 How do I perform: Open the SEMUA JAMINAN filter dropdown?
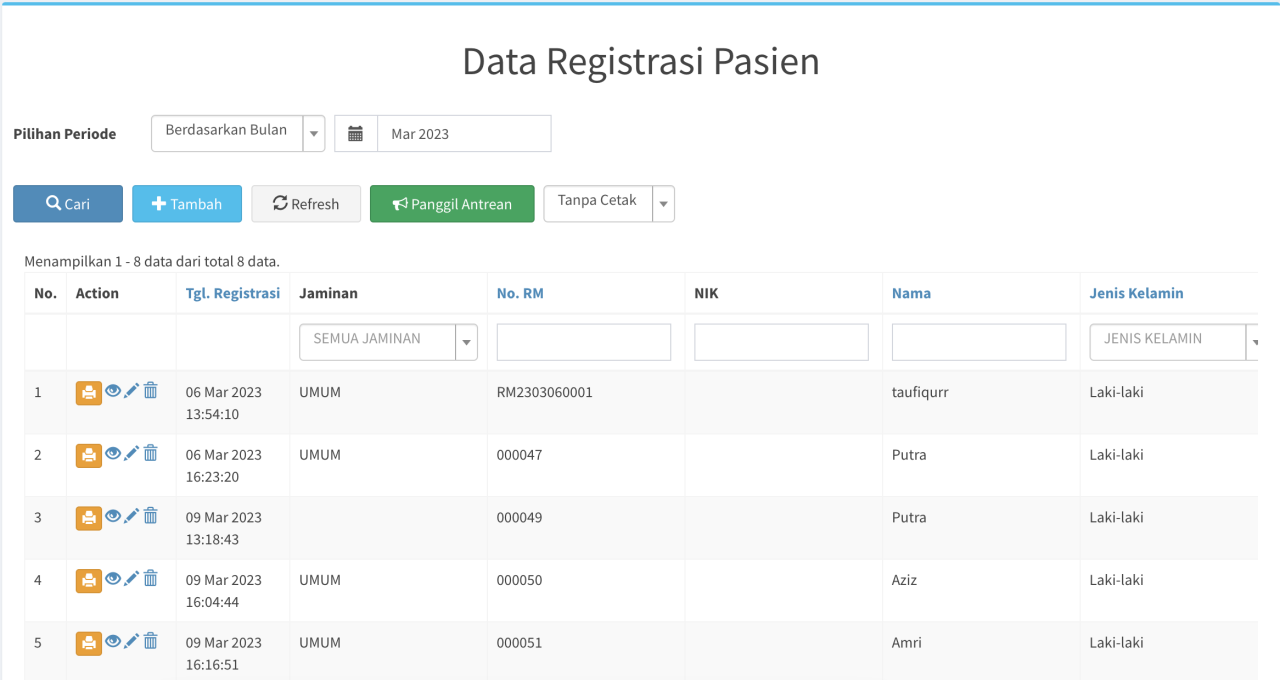[389, 342]
